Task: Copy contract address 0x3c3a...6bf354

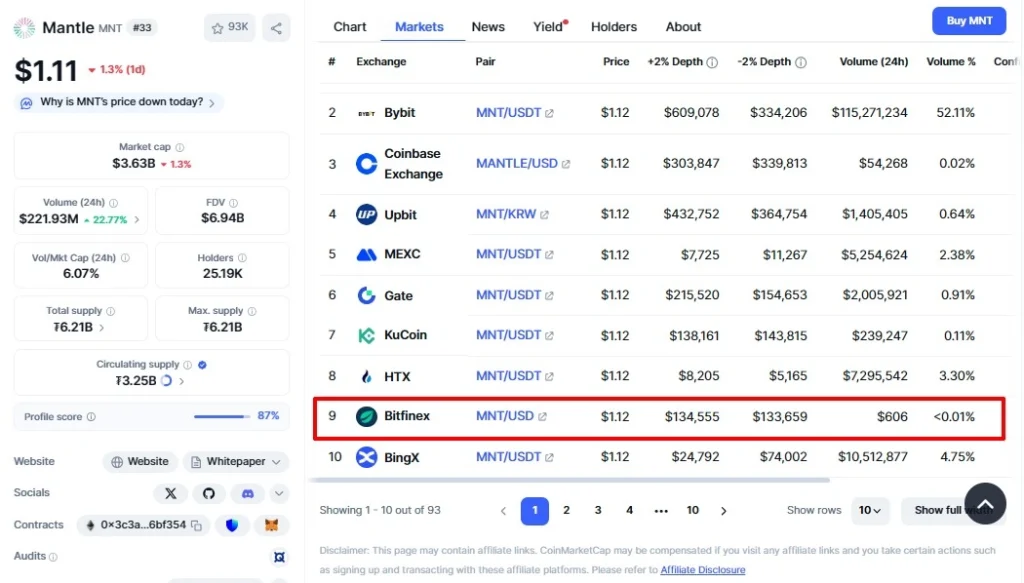Action: [197, 526]
